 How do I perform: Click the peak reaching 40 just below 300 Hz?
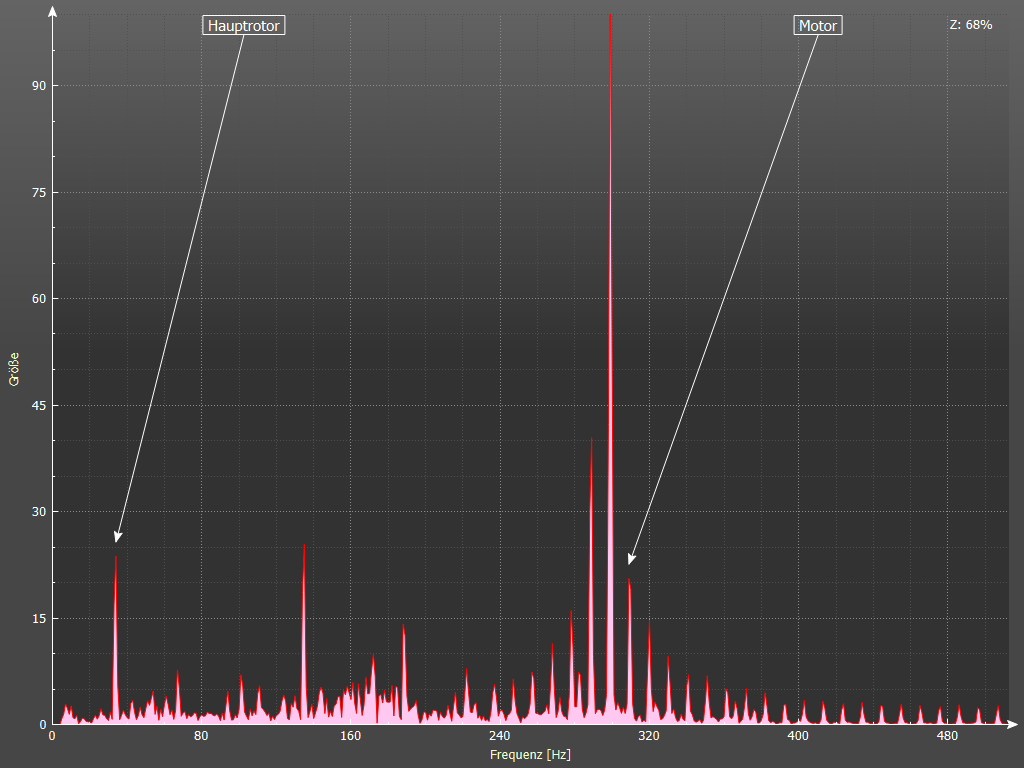591,442
